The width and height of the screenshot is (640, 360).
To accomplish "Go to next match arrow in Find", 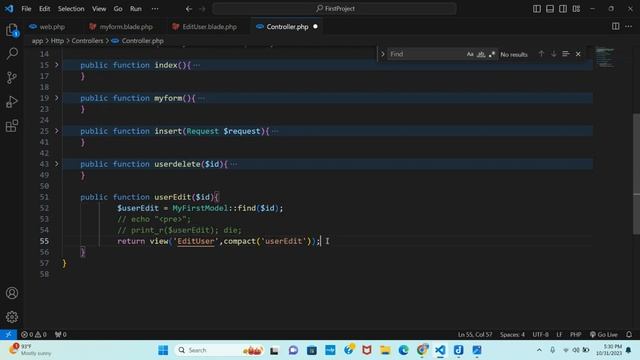I will pos(553,54).
